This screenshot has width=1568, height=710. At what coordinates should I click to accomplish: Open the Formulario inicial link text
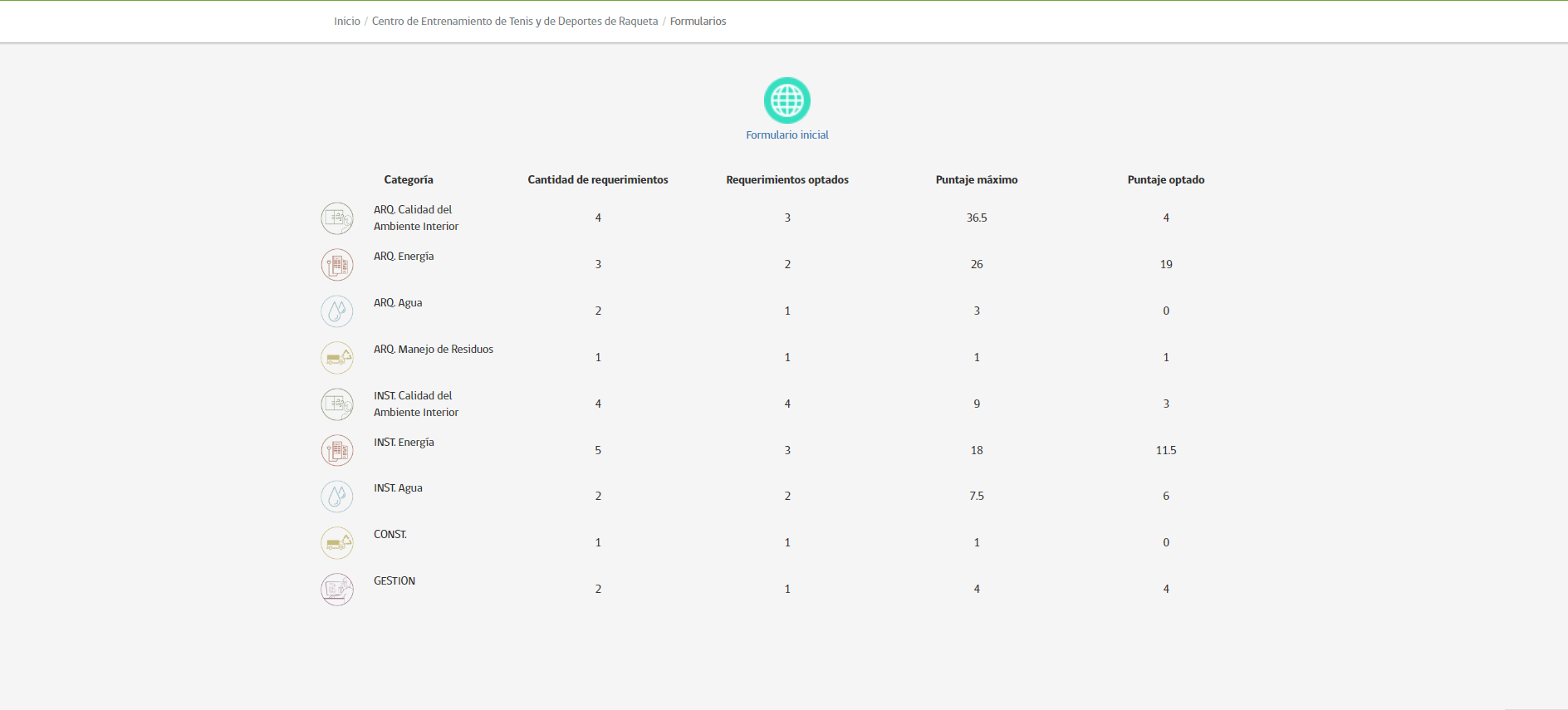tap(787, 135)
